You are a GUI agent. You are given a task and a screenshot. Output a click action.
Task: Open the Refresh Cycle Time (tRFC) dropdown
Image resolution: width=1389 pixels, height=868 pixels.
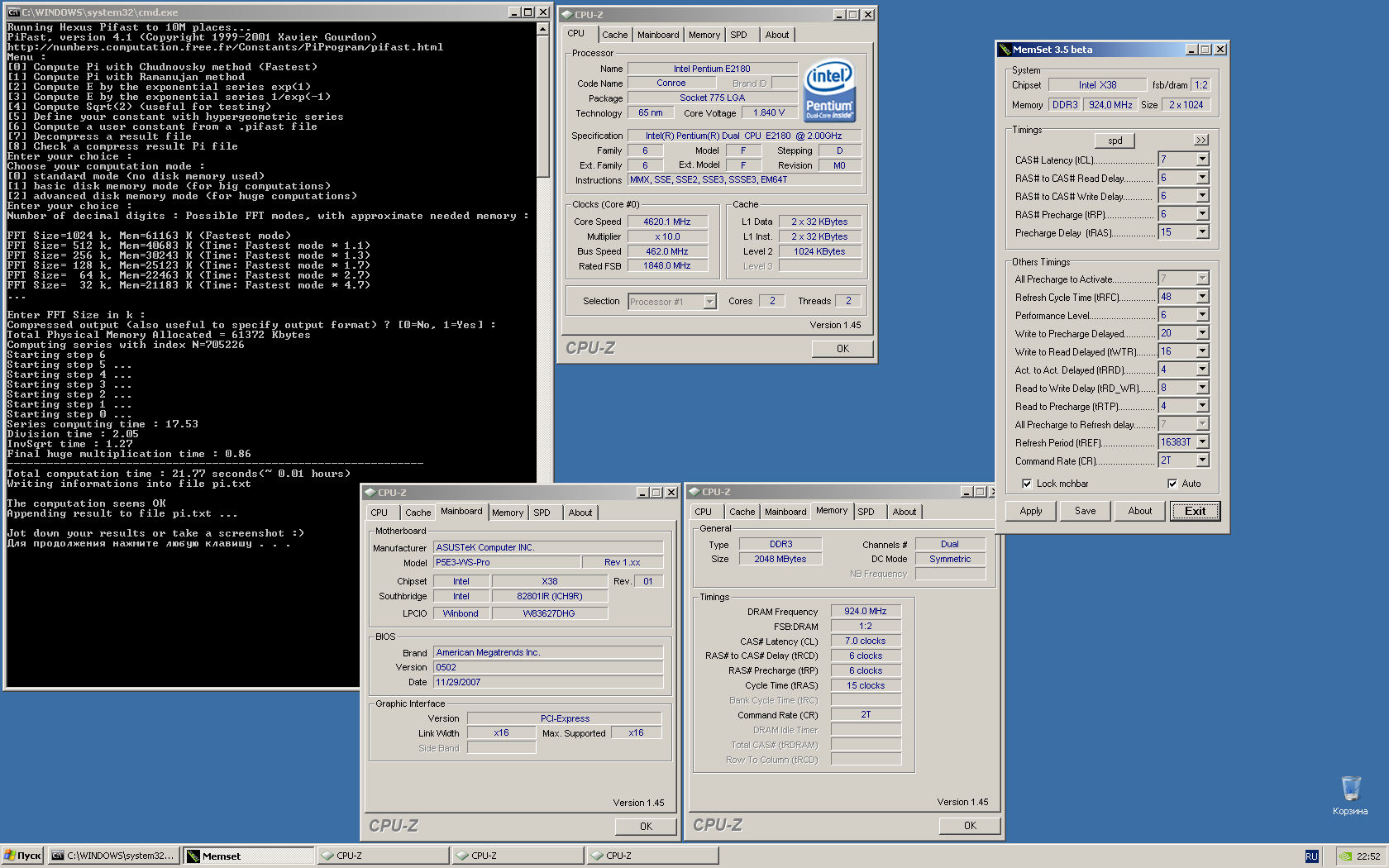click(x=1202, y=297)
